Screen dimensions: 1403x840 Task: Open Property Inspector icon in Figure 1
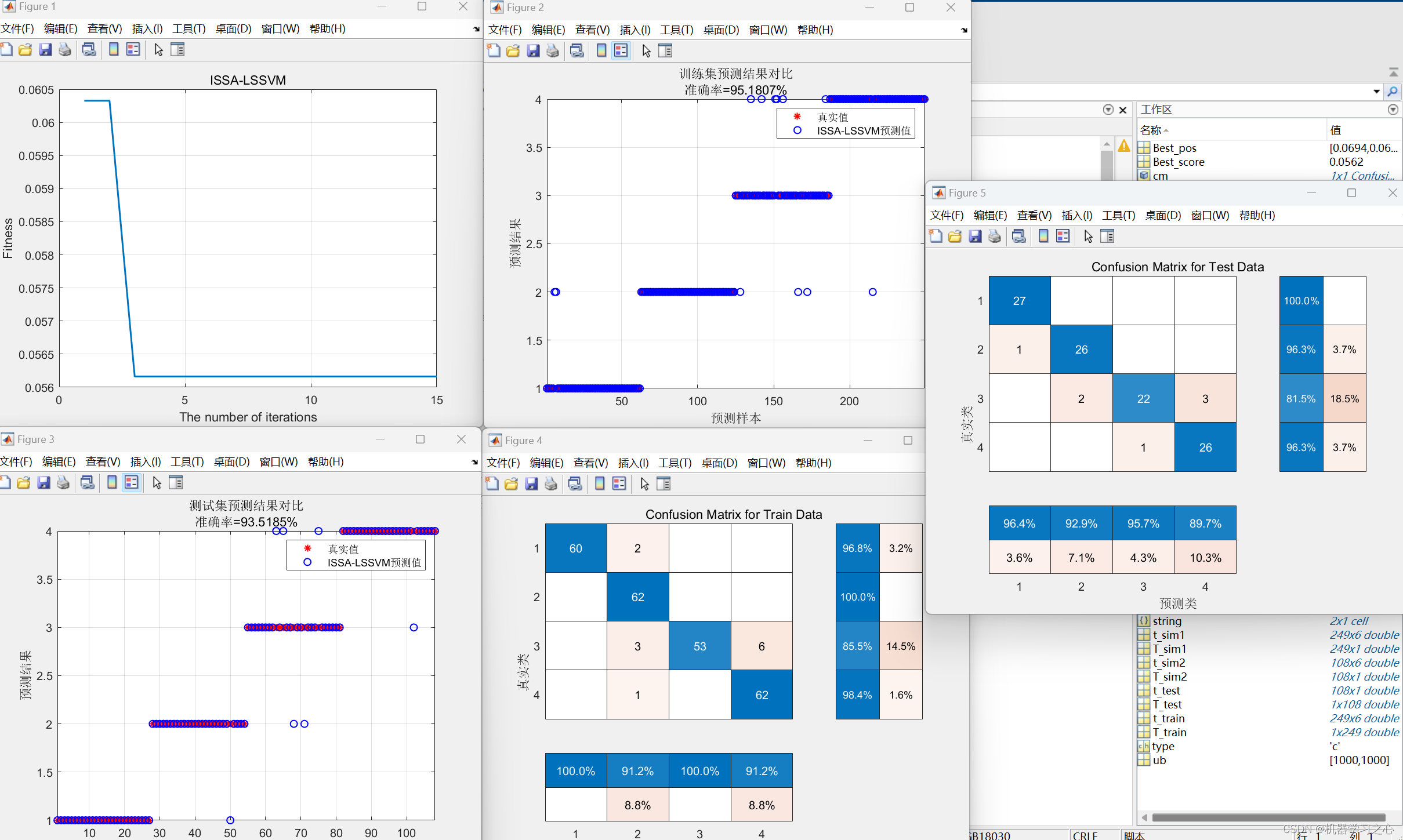pos(177,50)
